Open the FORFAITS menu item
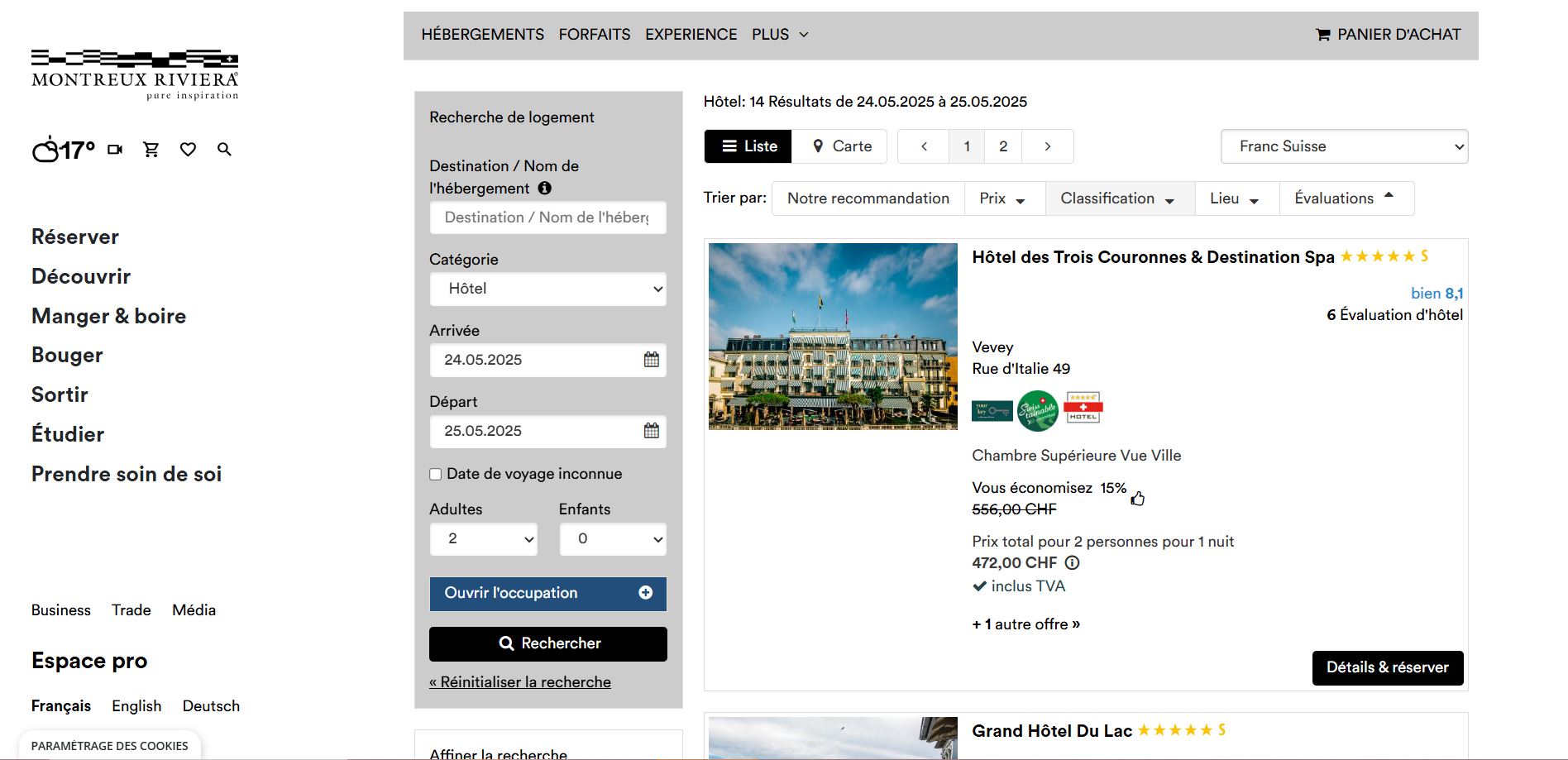Image resolution: width=1568 pixels, height=760 pixels. pos(594,35)
